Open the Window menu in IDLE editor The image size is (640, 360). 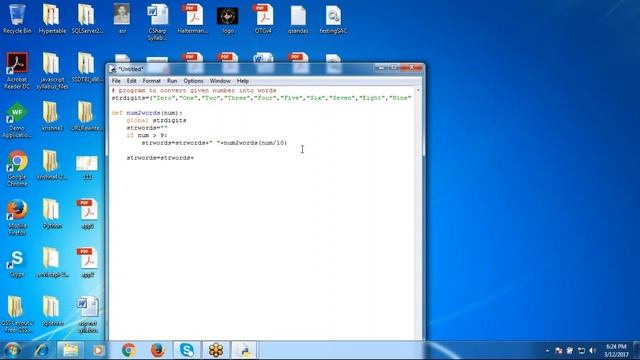pos(220,81)
